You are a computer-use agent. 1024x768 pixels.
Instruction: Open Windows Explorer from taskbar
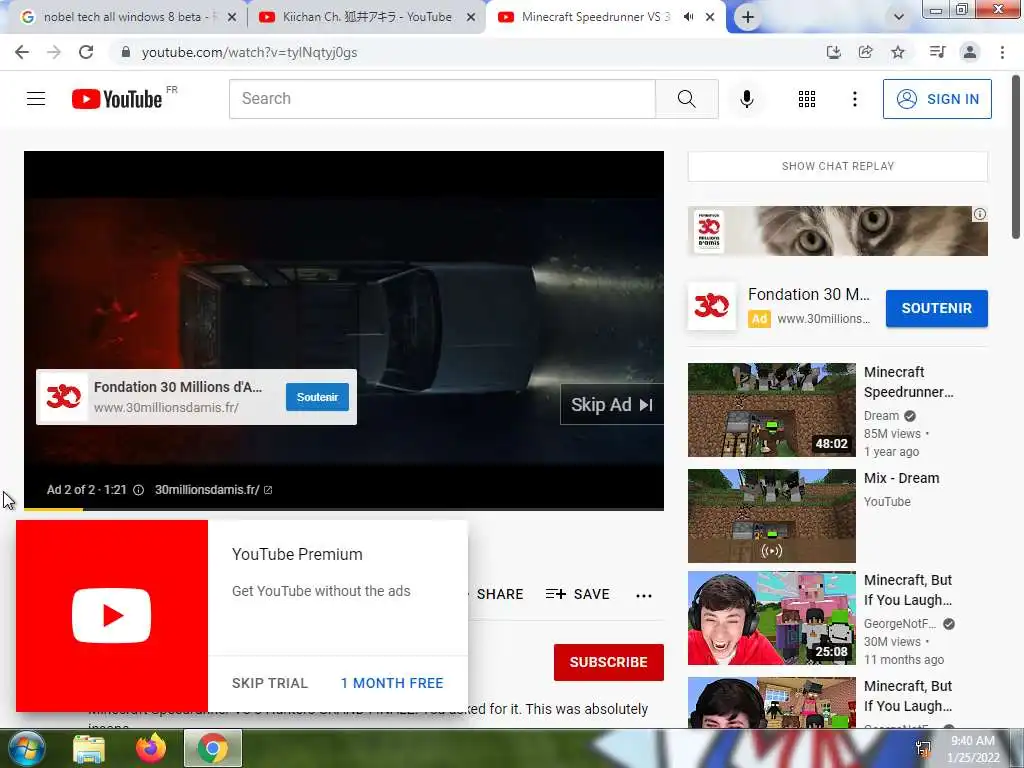89,748
